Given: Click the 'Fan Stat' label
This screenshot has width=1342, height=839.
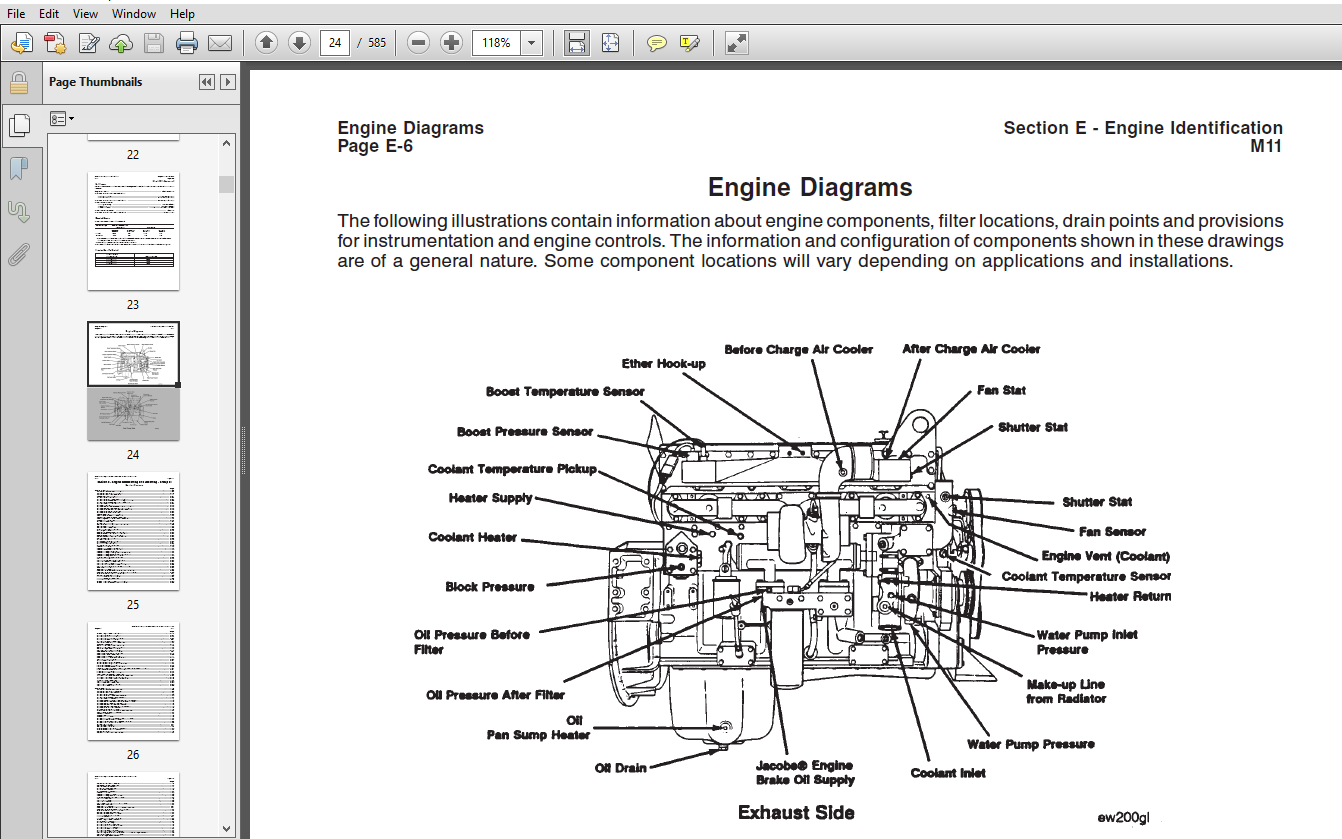Looking at the screenshot, I should click(x=1001, y=390).
